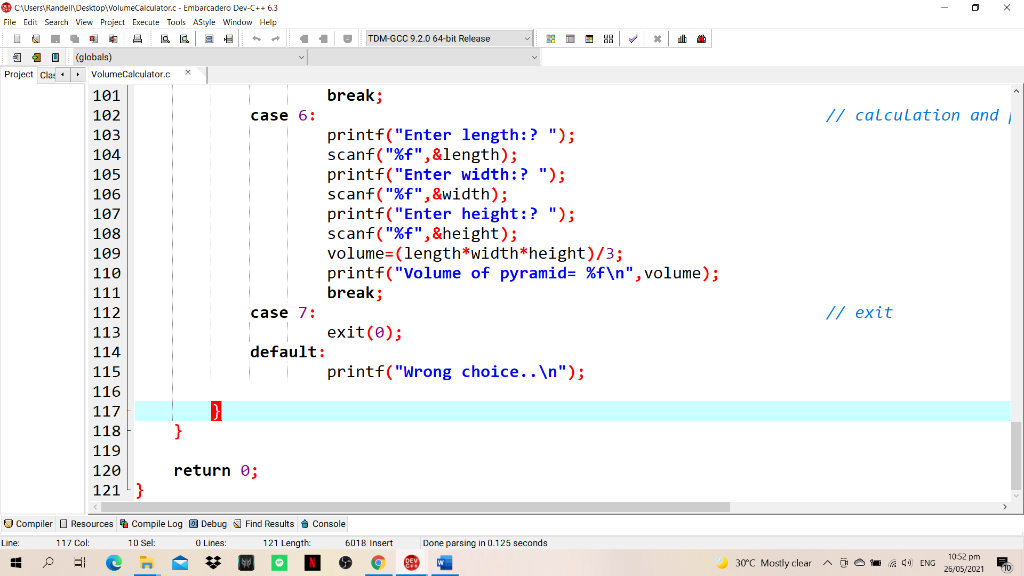Click the syntax check checkmark icon
The width and height of the screenshot is (1024, 576).
point(633,39)
